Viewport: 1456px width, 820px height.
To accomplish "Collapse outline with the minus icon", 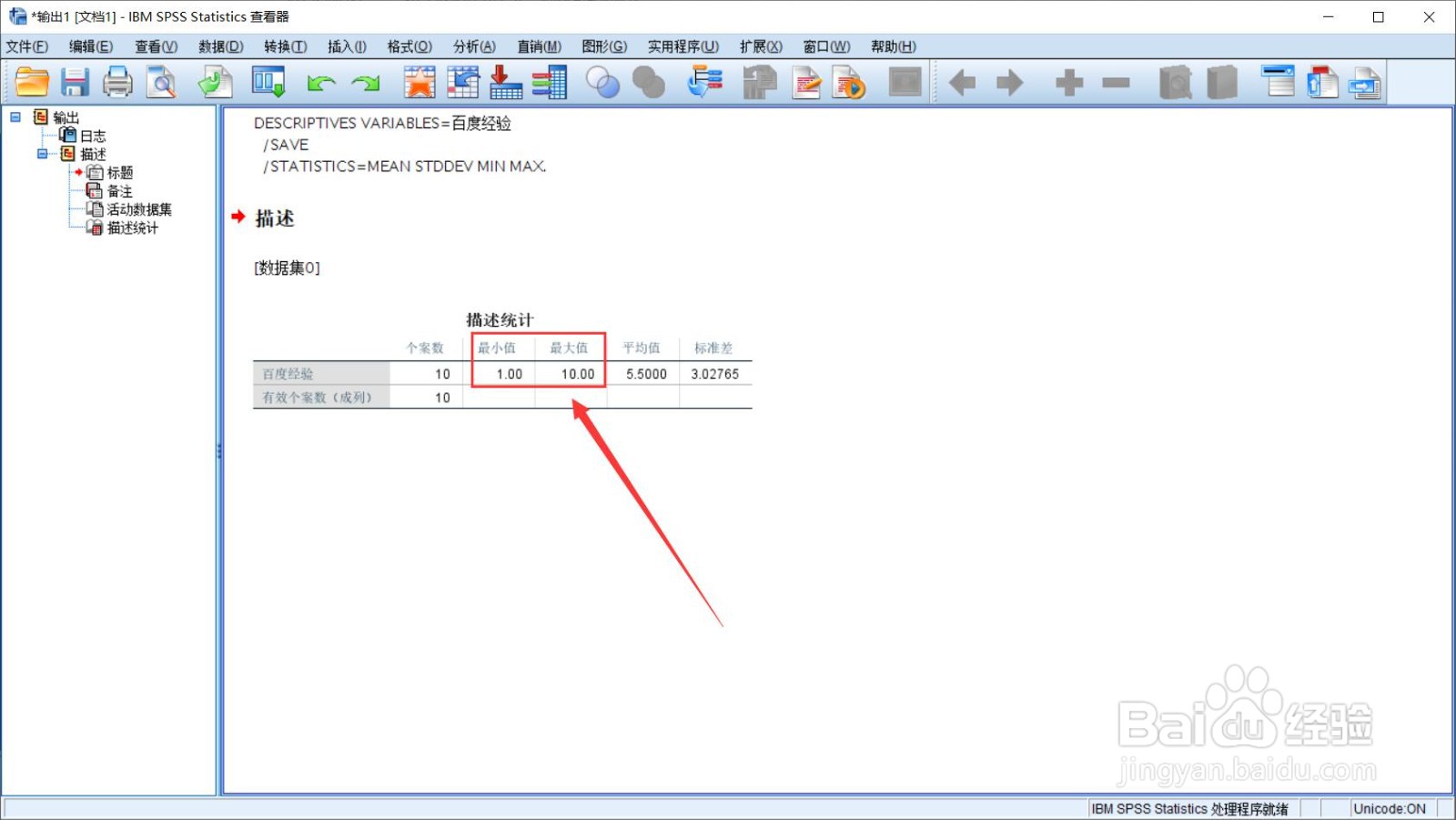I will click(1116, 83).
